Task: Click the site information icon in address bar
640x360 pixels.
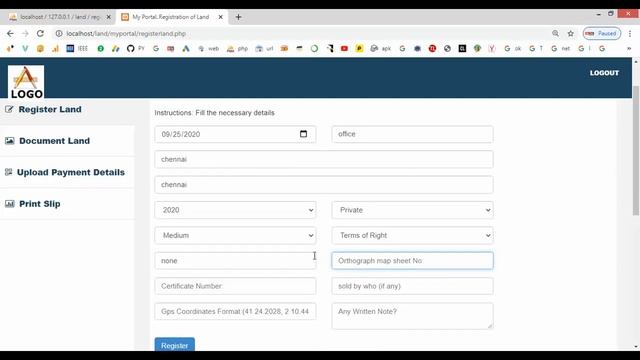Action: point(59,33)
